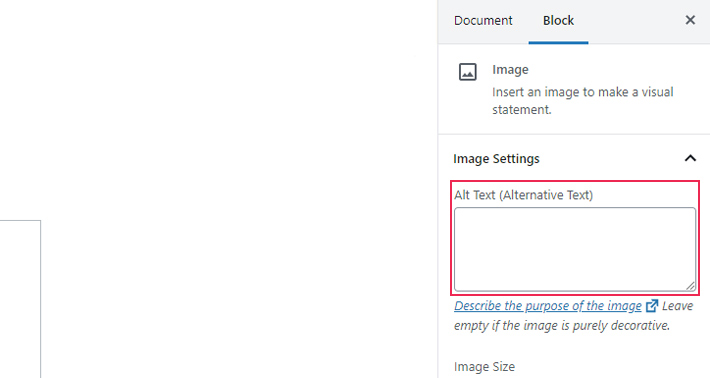Collapse the Image Settings panel chevron

tap(690, 158)
